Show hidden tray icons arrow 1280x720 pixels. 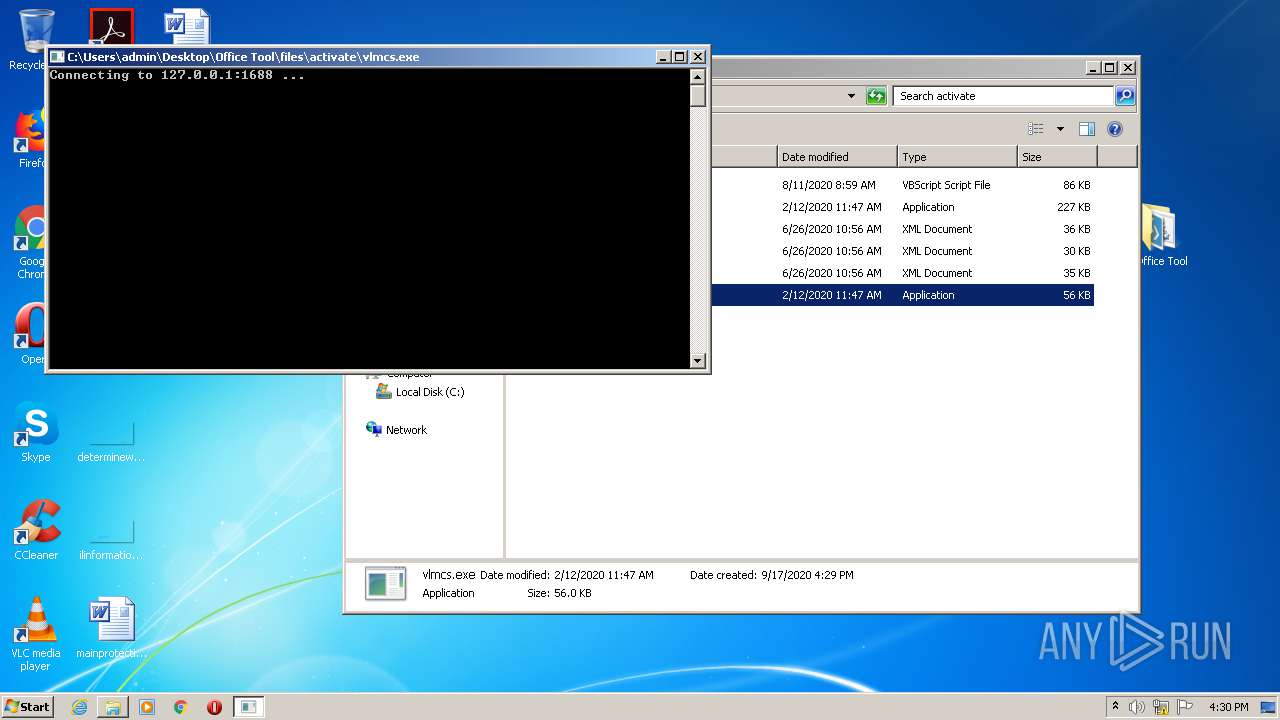[1115, 706]
